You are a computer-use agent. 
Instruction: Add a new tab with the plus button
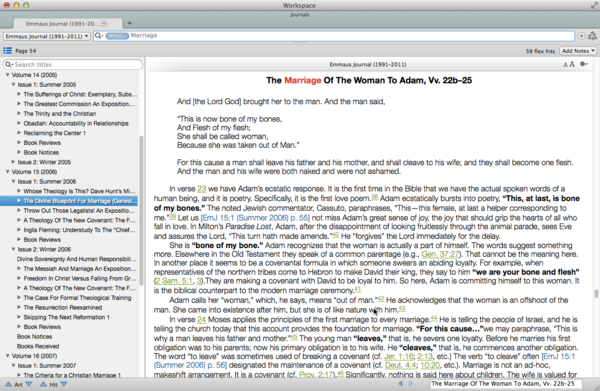click(130, 23)
